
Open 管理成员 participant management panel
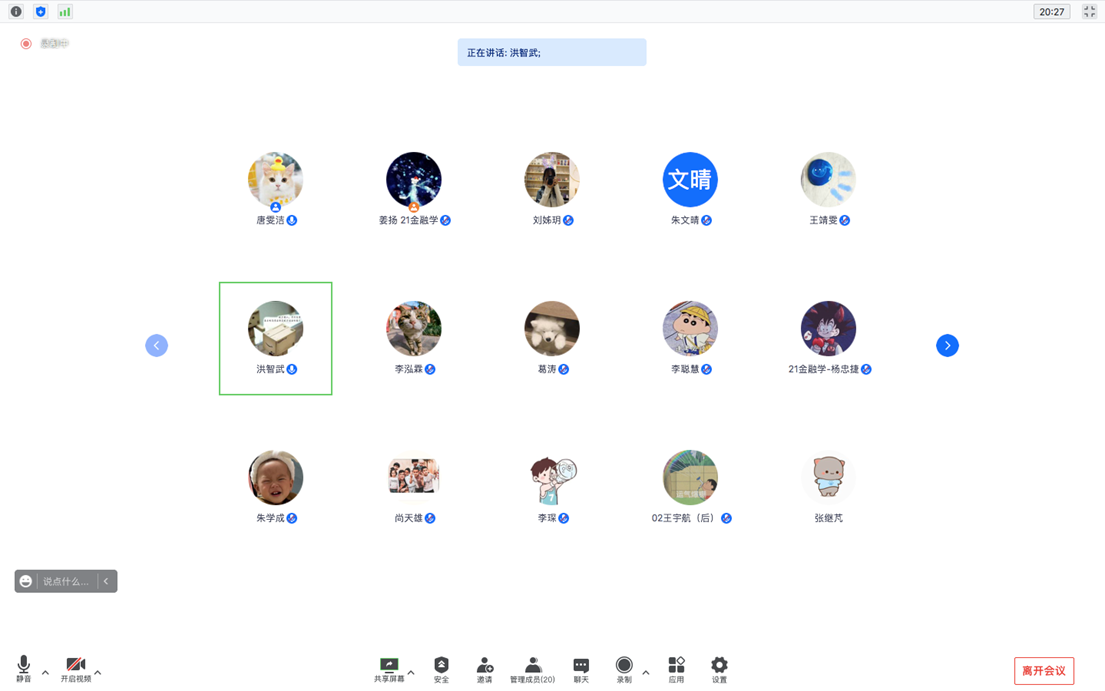tap(532, 668)
